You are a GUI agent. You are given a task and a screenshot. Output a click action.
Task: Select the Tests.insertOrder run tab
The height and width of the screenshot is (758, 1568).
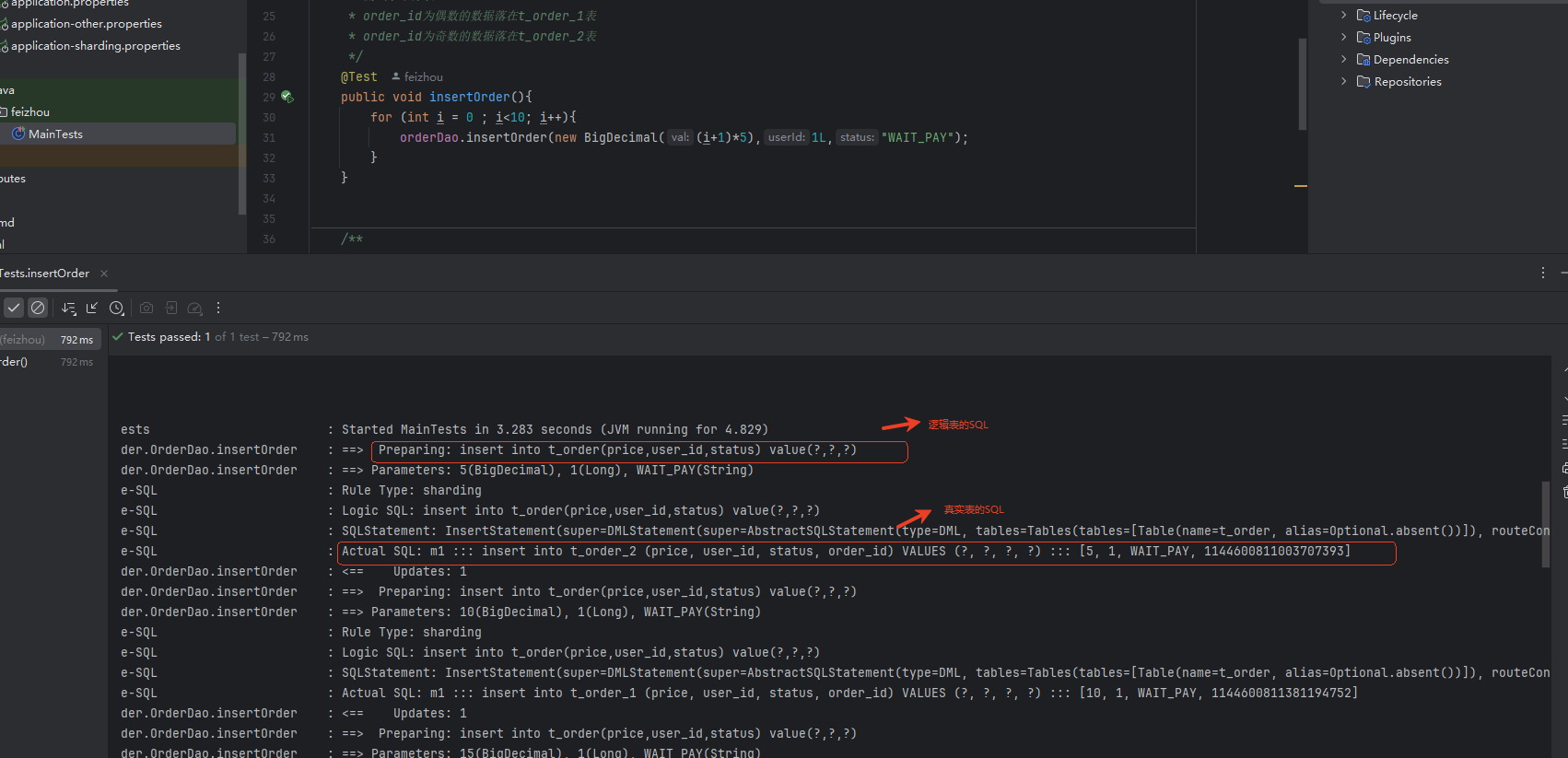(44, 274)
